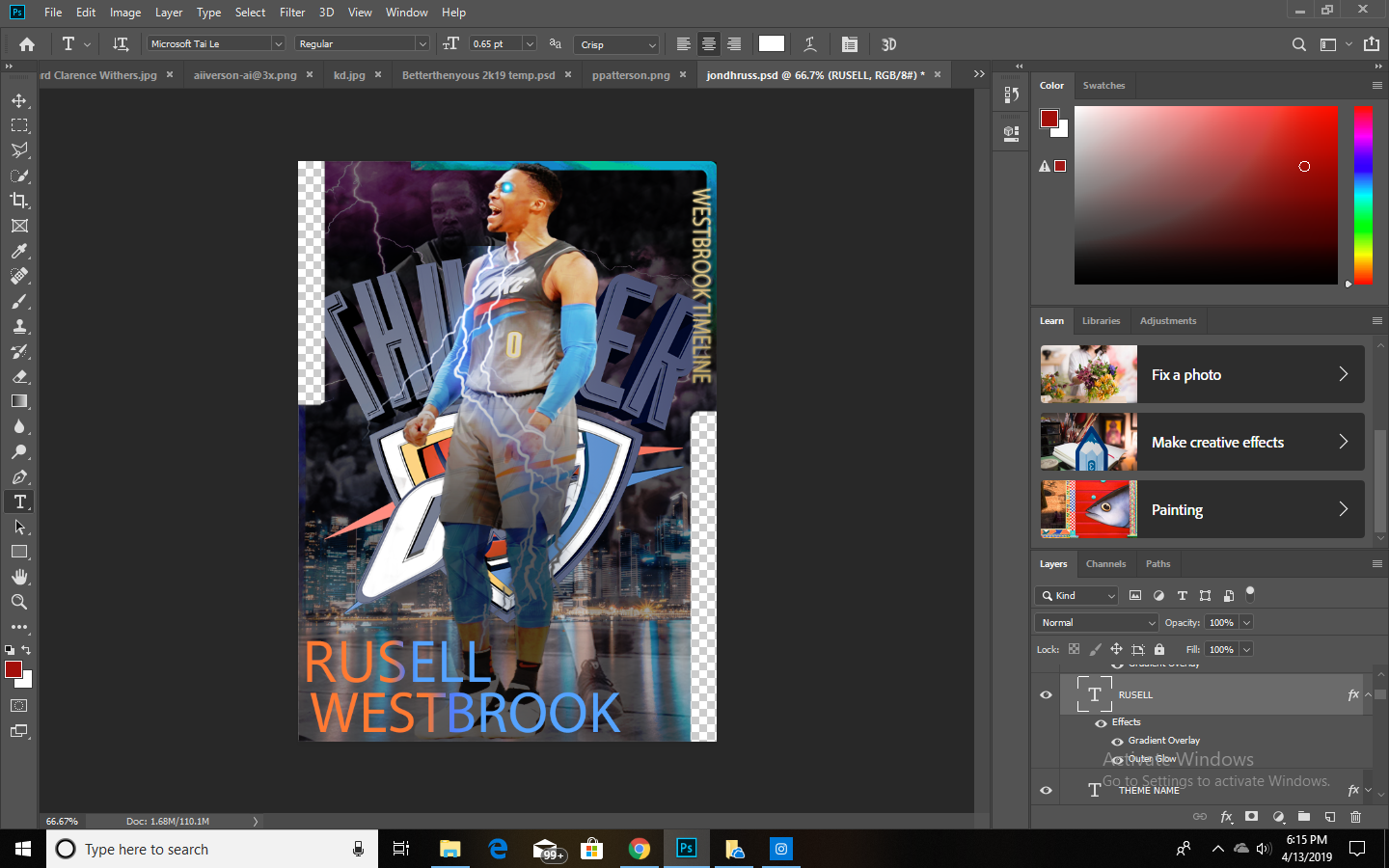Select the Spot Healing Brush tool

coord(19,276)
